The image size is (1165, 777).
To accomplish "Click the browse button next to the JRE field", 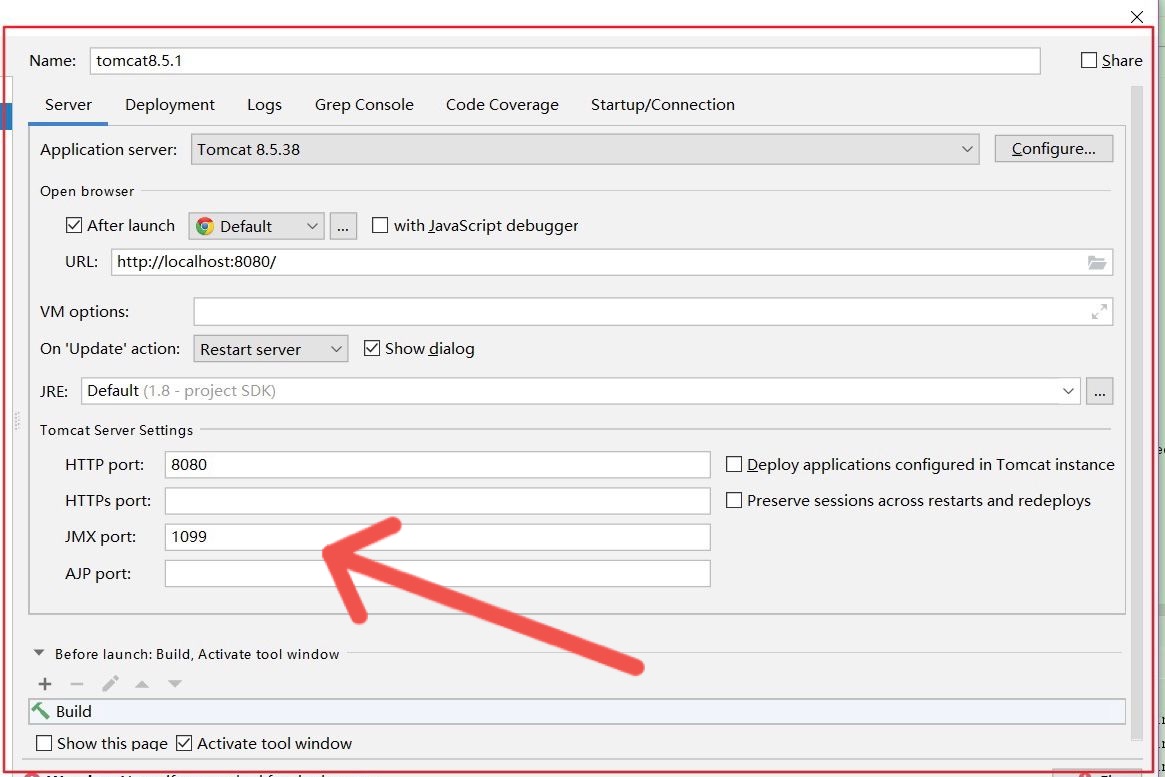I will (x=1100, y=391).
